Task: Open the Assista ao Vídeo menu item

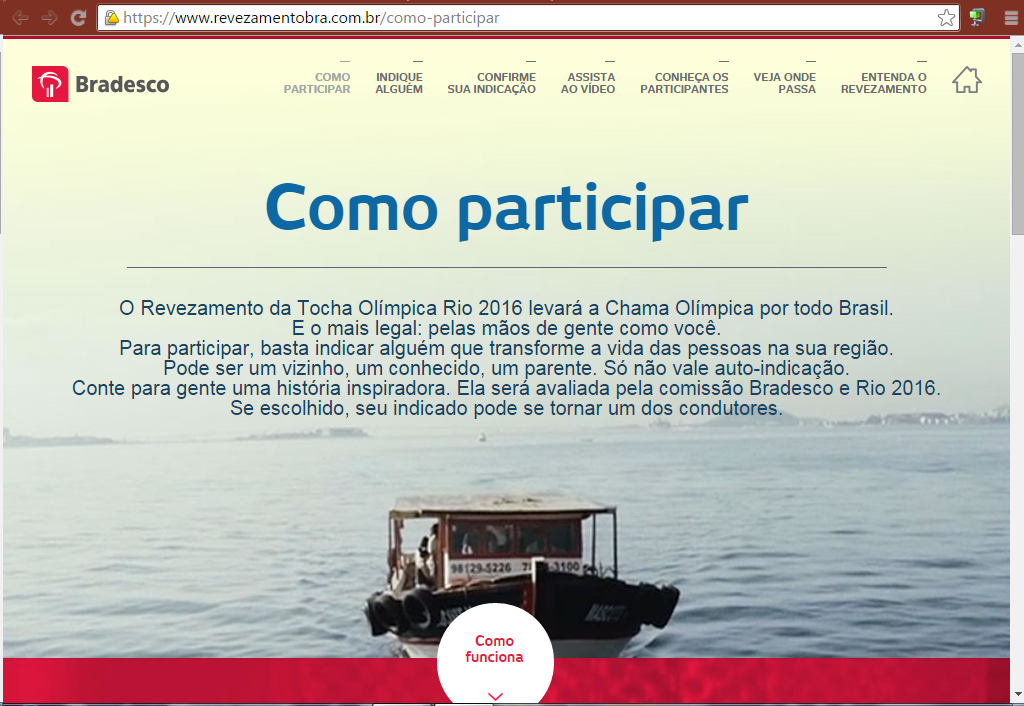Action: pos(588,83)
